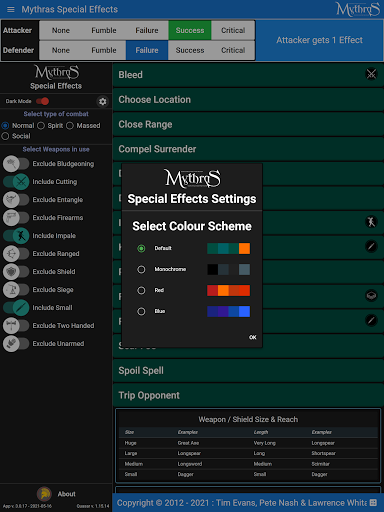Select the Spirit combat type

click(x=41, y=126)
